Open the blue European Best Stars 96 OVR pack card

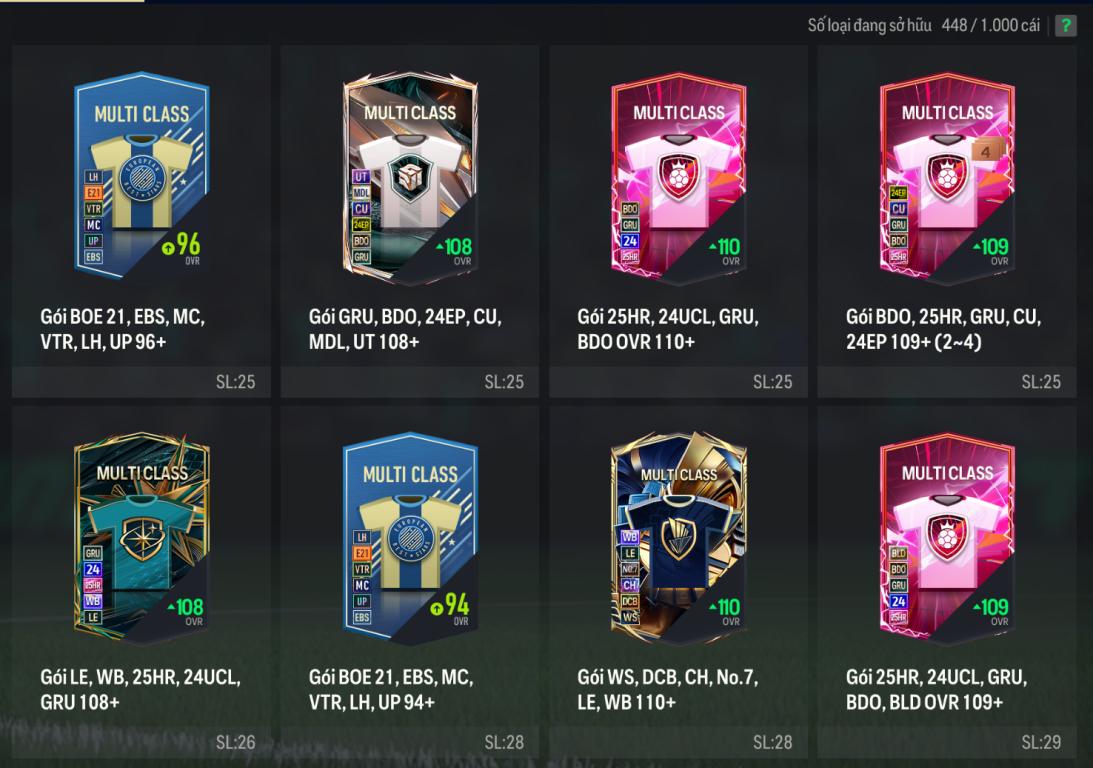pos(142,175)
